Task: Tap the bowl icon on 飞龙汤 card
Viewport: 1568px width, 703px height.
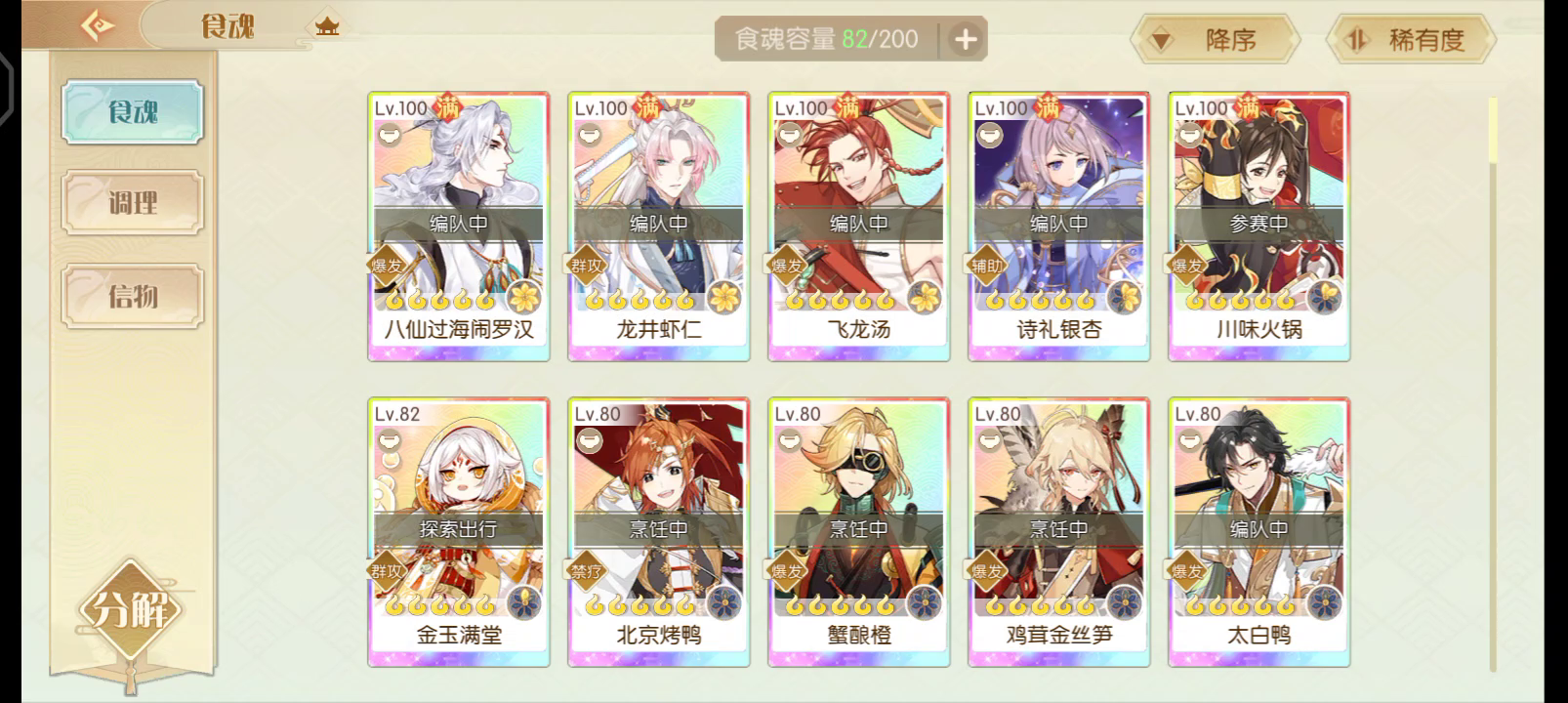Action: [x=788, y=137]
